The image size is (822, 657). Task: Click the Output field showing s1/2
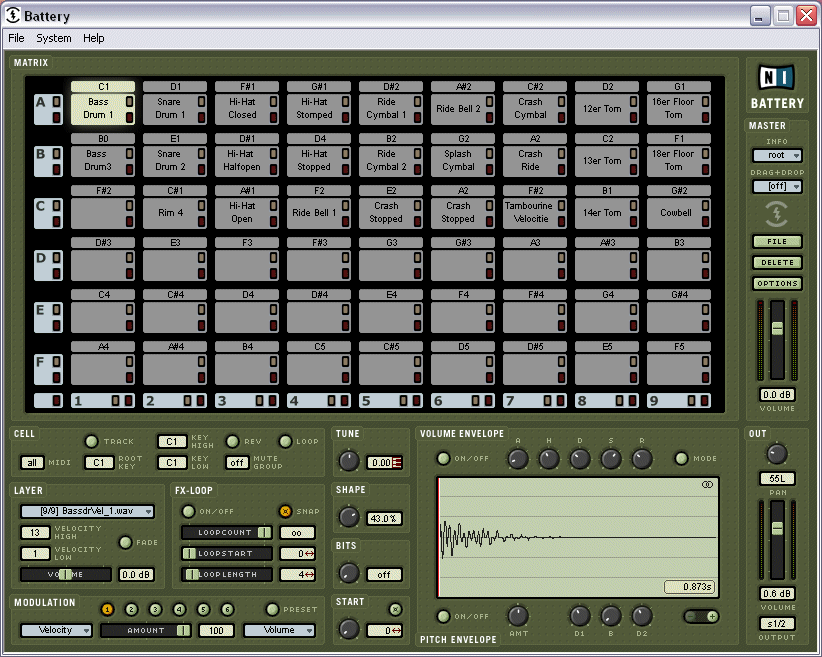pos(777,623)
